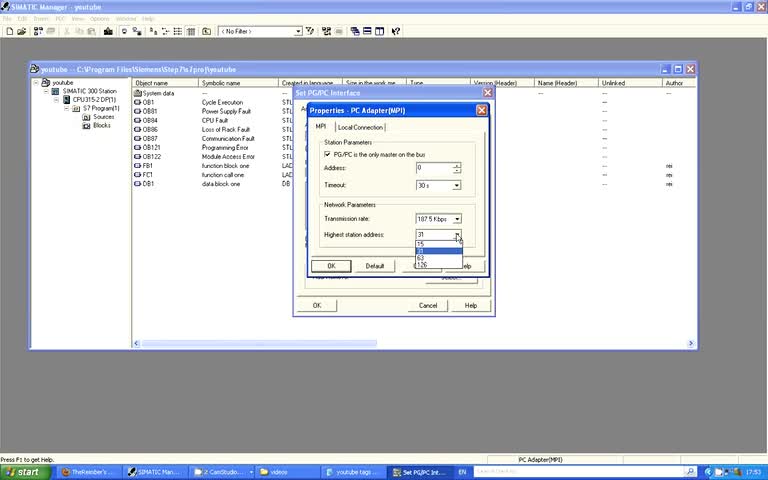Image resolution: width=768 pixels, height=480 pixels.
Task: Open the Windows Start button
Action: pyautogui.click(x=25, y=472)
